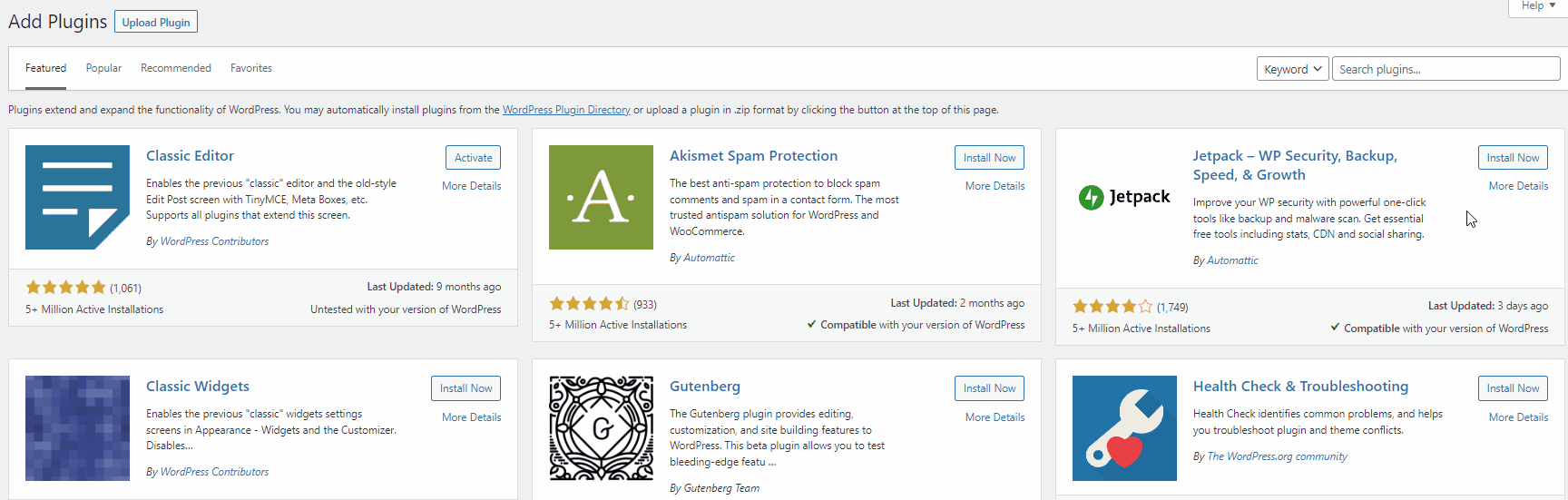
Task: Click "Last Updated: 9 months ago" text
Action: 434,287
